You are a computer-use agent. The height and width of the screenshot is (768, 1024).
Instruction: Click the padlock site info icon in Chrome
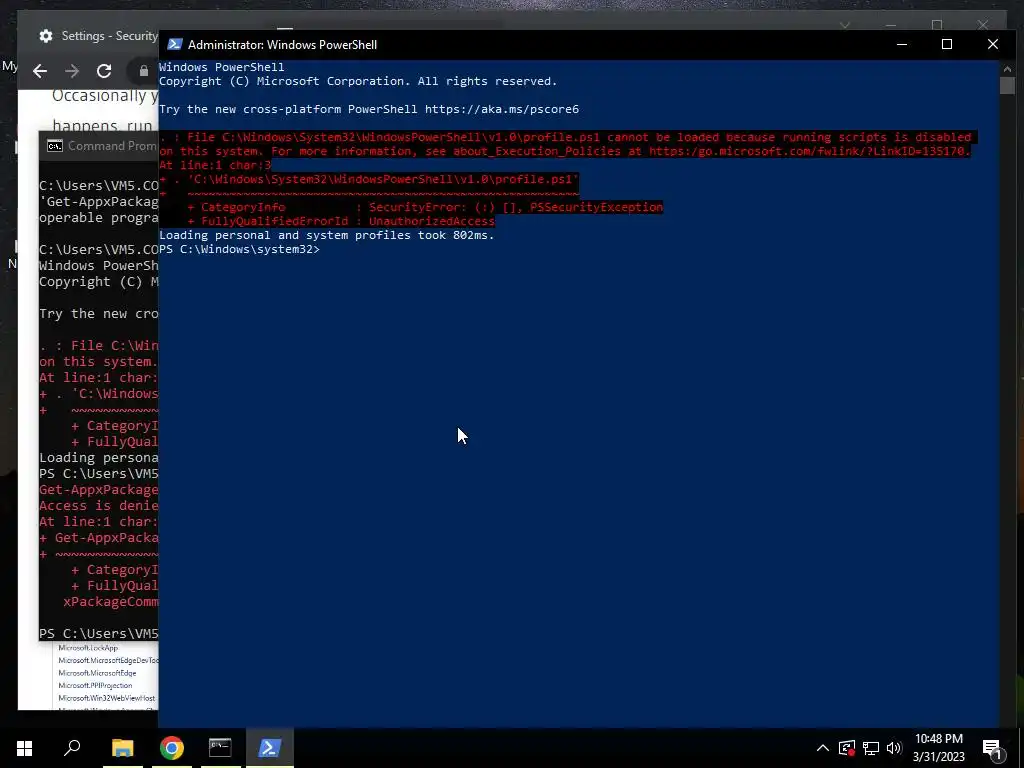144,71
